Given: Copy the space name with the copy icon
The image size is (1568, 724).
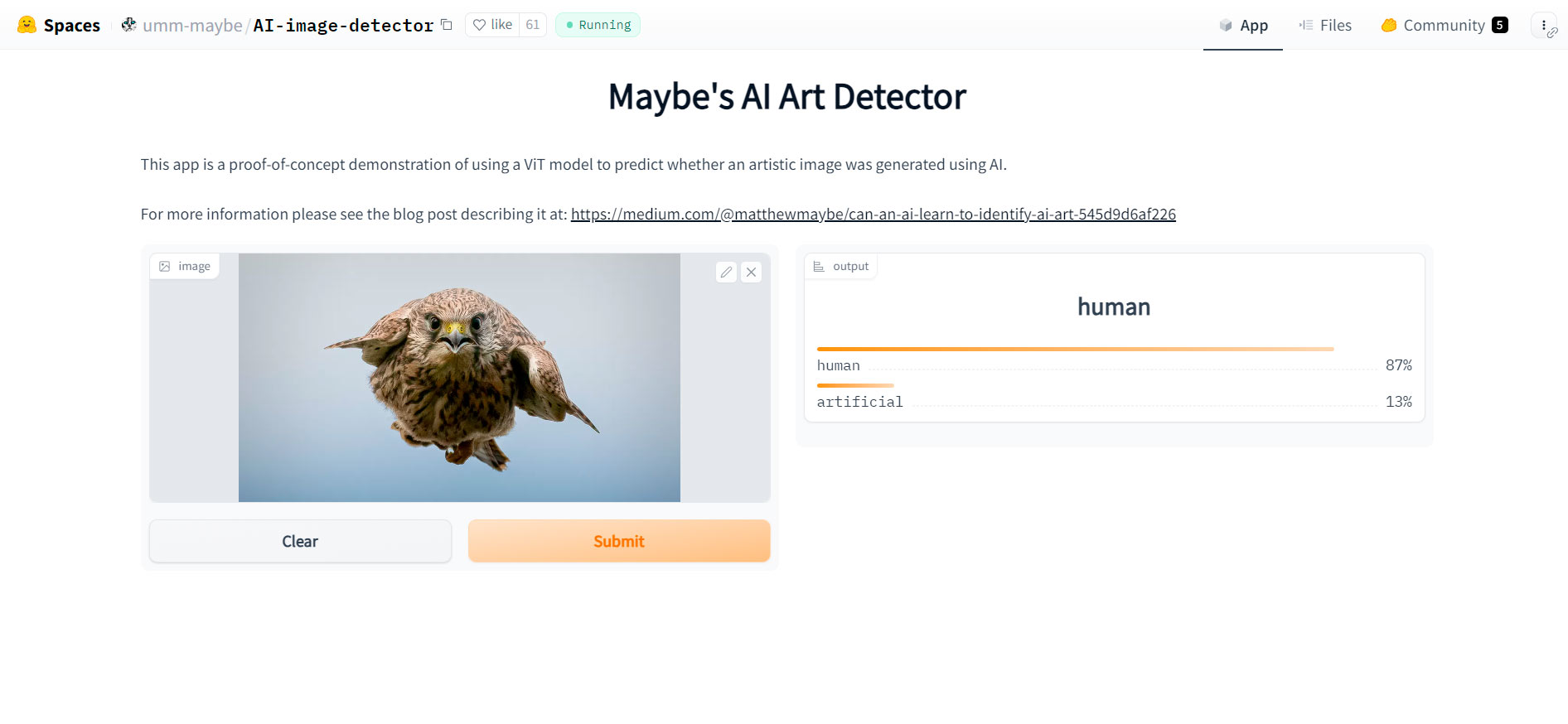Looking at the screenshot, I should click(447, 25).
